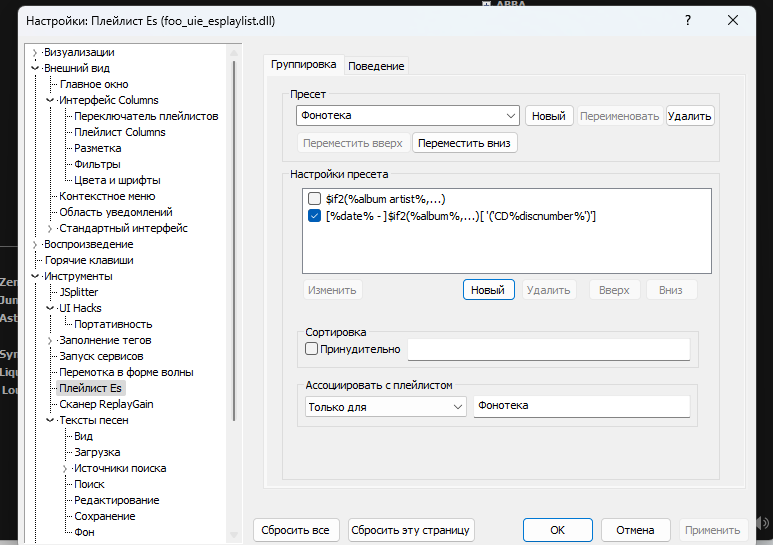Close the settings dialog window
This screenshot has width=773, height=545.
(x=733, y=20)
